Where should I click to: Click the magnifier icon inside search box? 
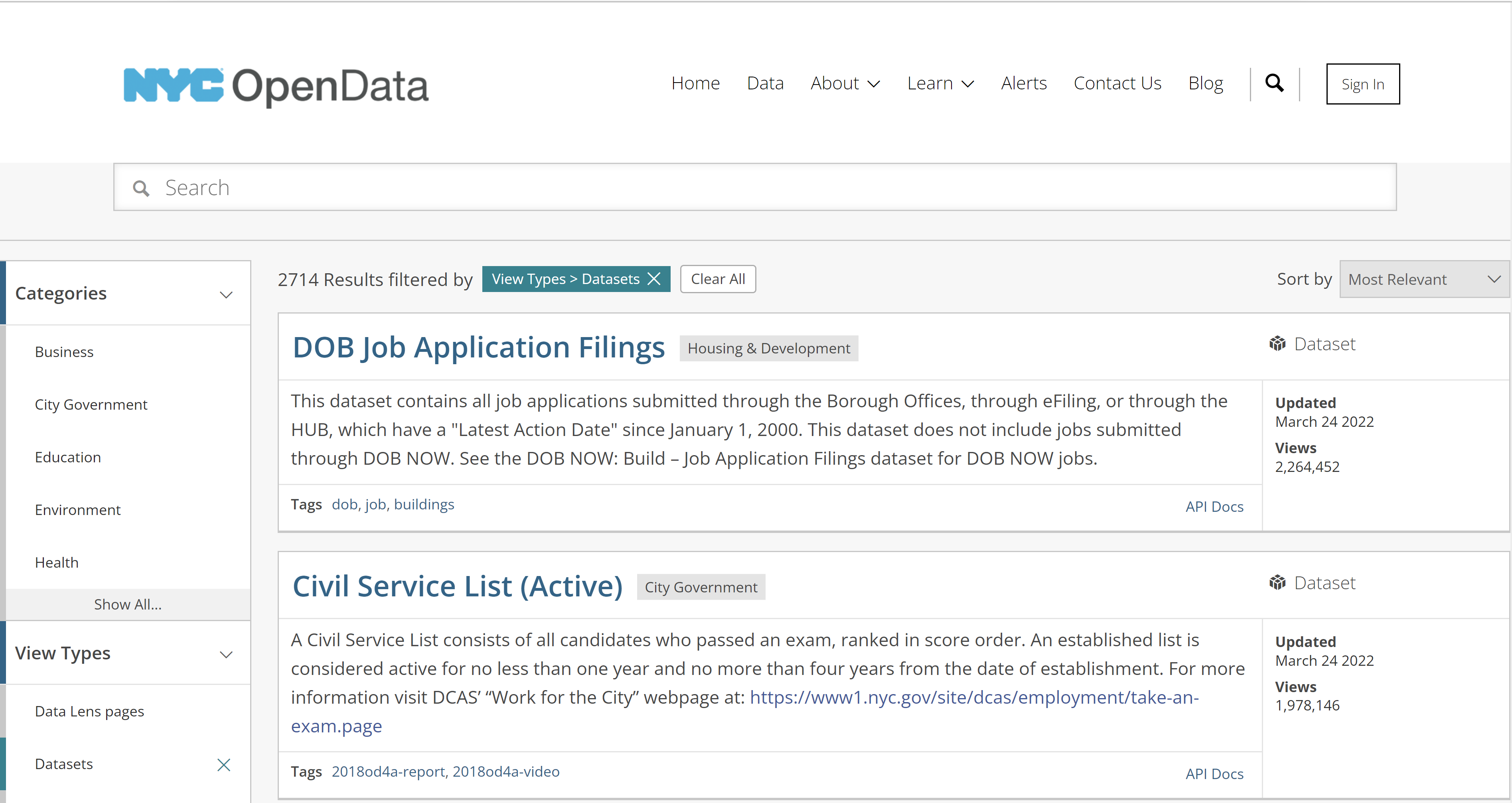pos(141,188)
